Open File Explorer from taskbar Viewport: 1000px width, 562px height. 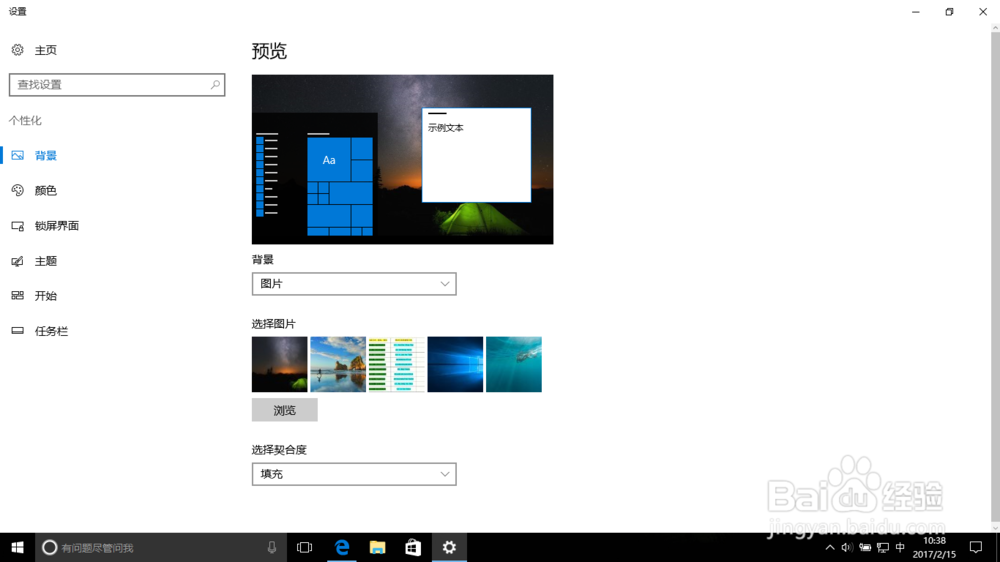pos(378,547)
